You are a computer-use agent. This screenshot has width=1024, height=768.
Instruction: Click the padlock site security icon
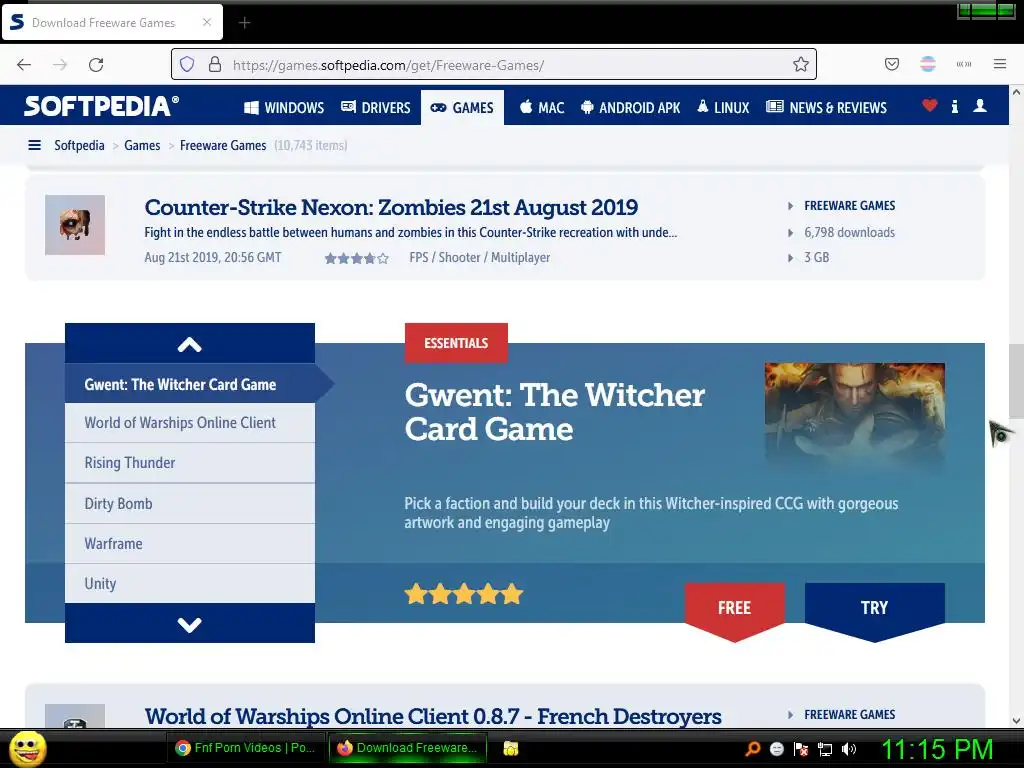214,64
